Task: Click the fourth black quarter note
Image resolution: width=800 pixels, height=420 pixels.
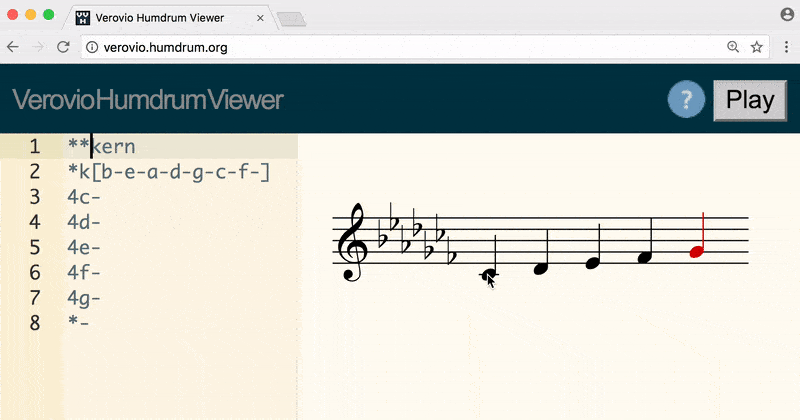Action: (x=645, y=257)
